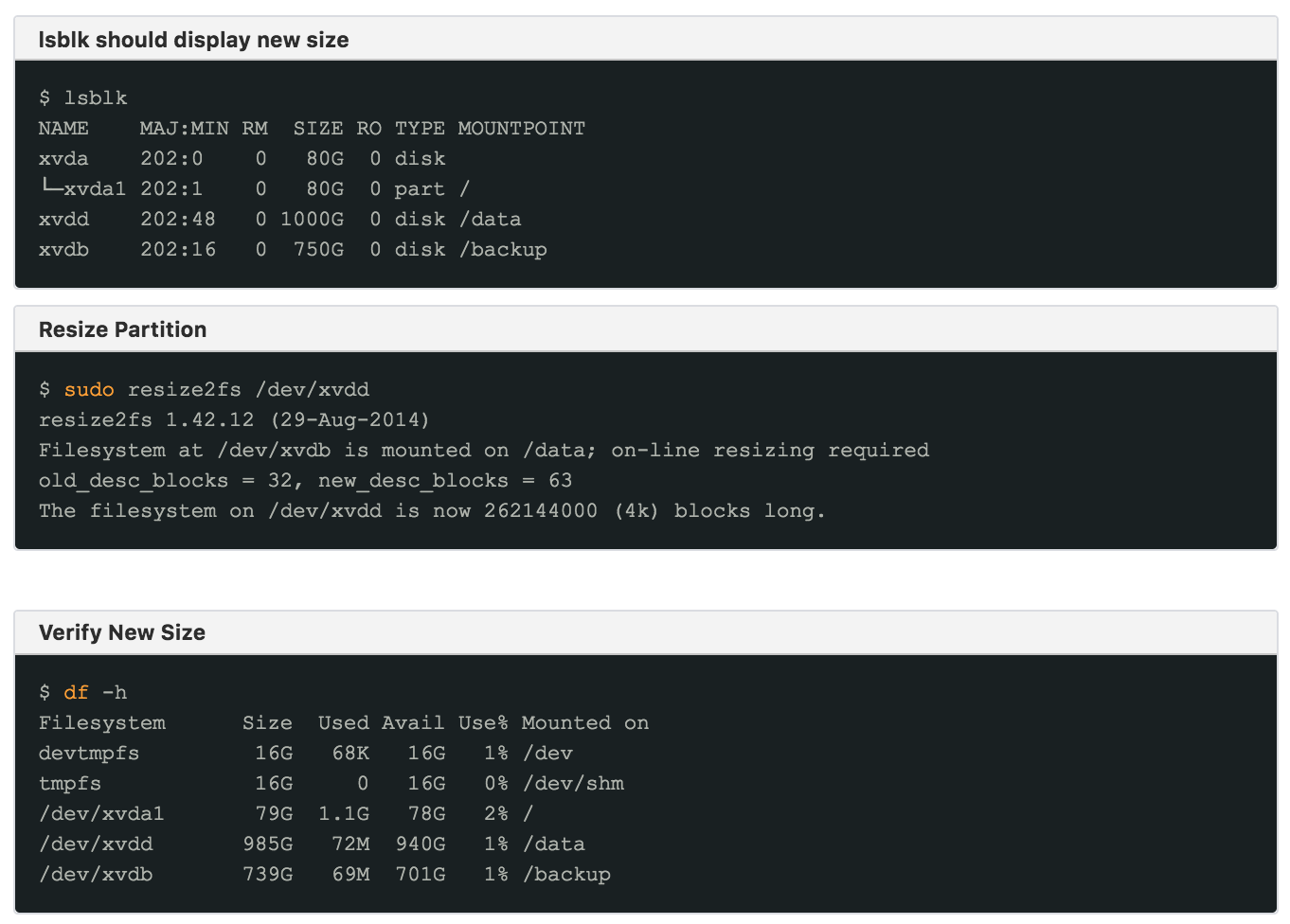Click the '/backup' mountpoint in lsblk output

(503, 249)
